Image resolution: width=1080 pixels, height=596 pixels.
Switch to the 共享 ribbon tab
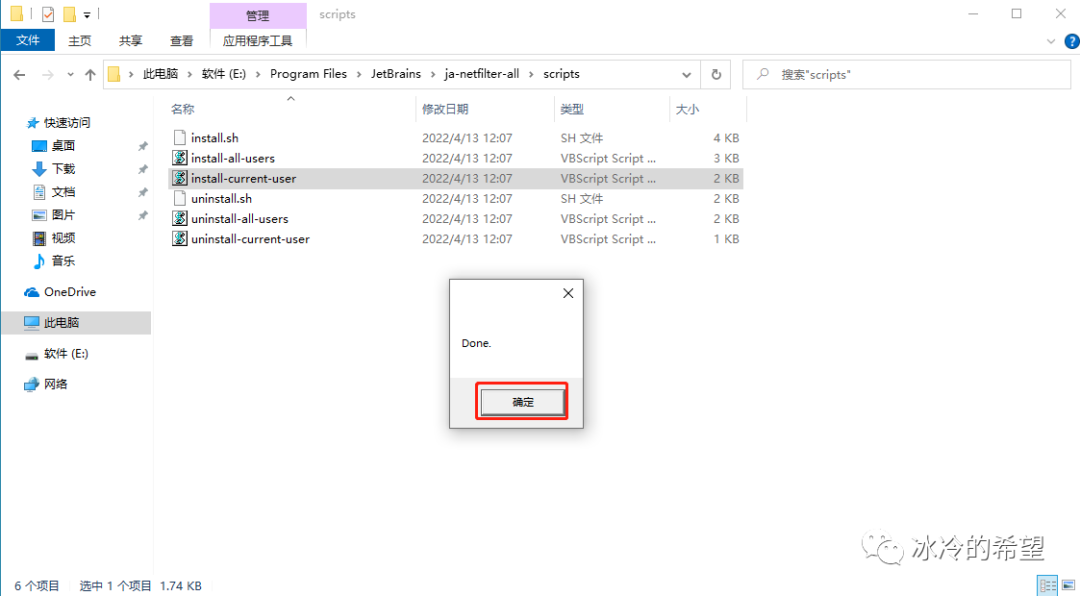[130, 41]
